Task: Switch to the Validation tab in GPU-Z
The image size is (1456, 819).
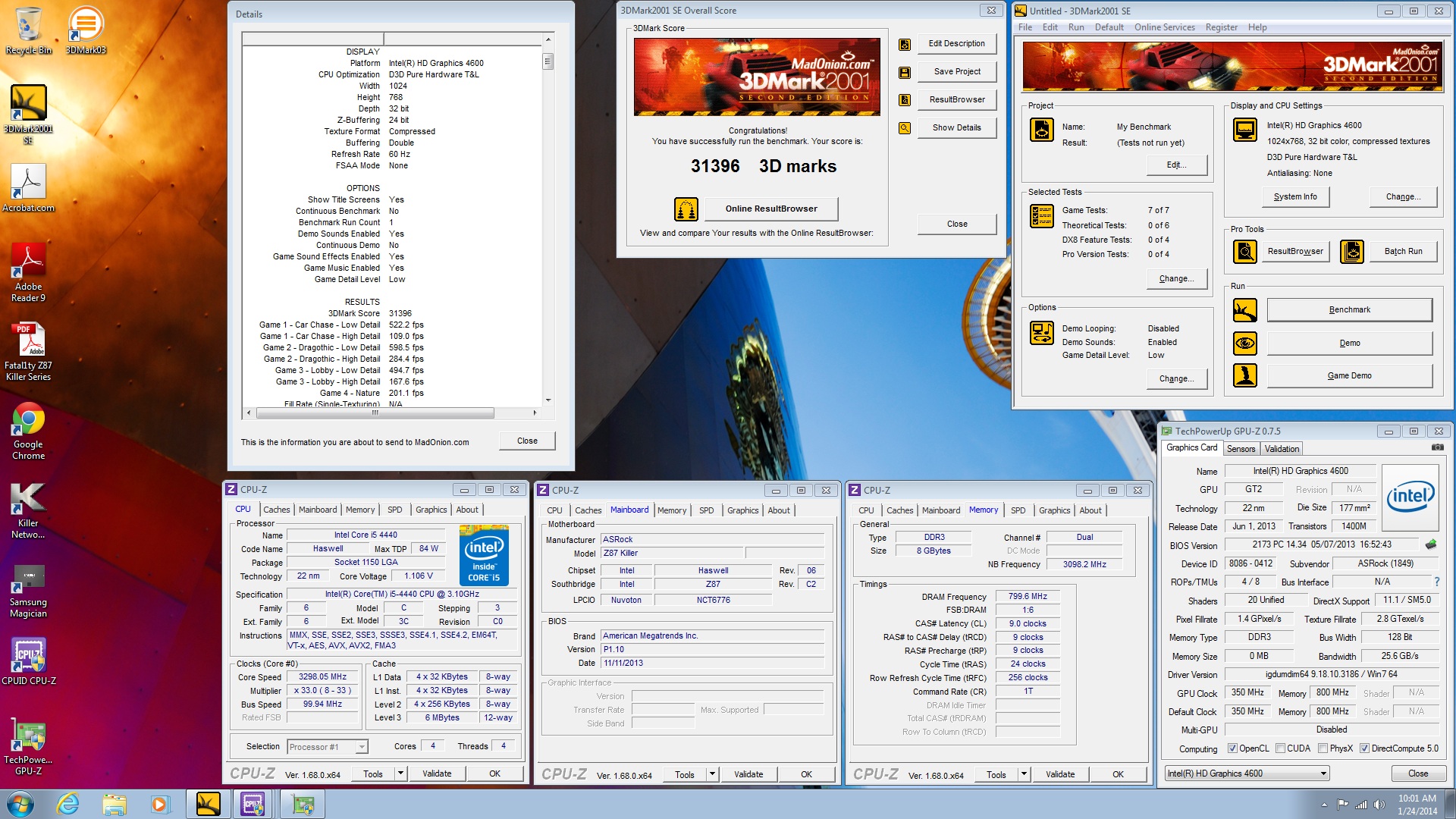Action: pos(1282,449)
